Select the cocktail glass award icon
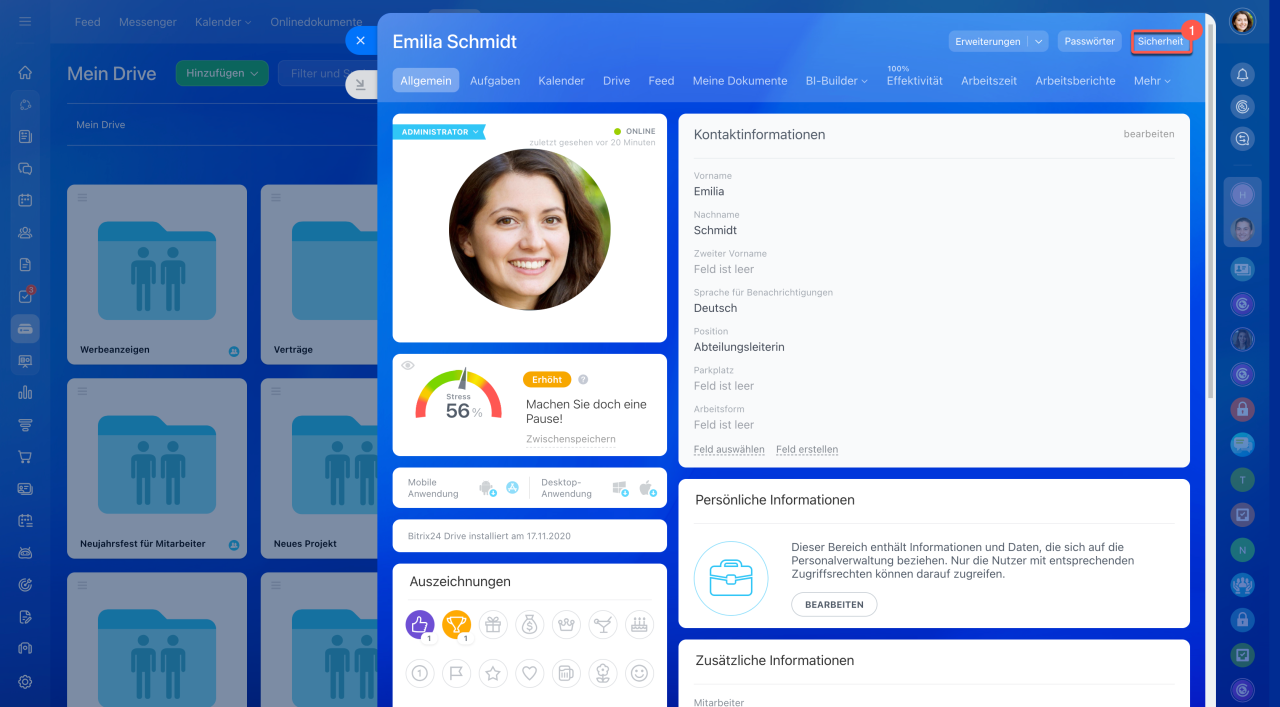The image size is (1280, 707). coord(603,625)
